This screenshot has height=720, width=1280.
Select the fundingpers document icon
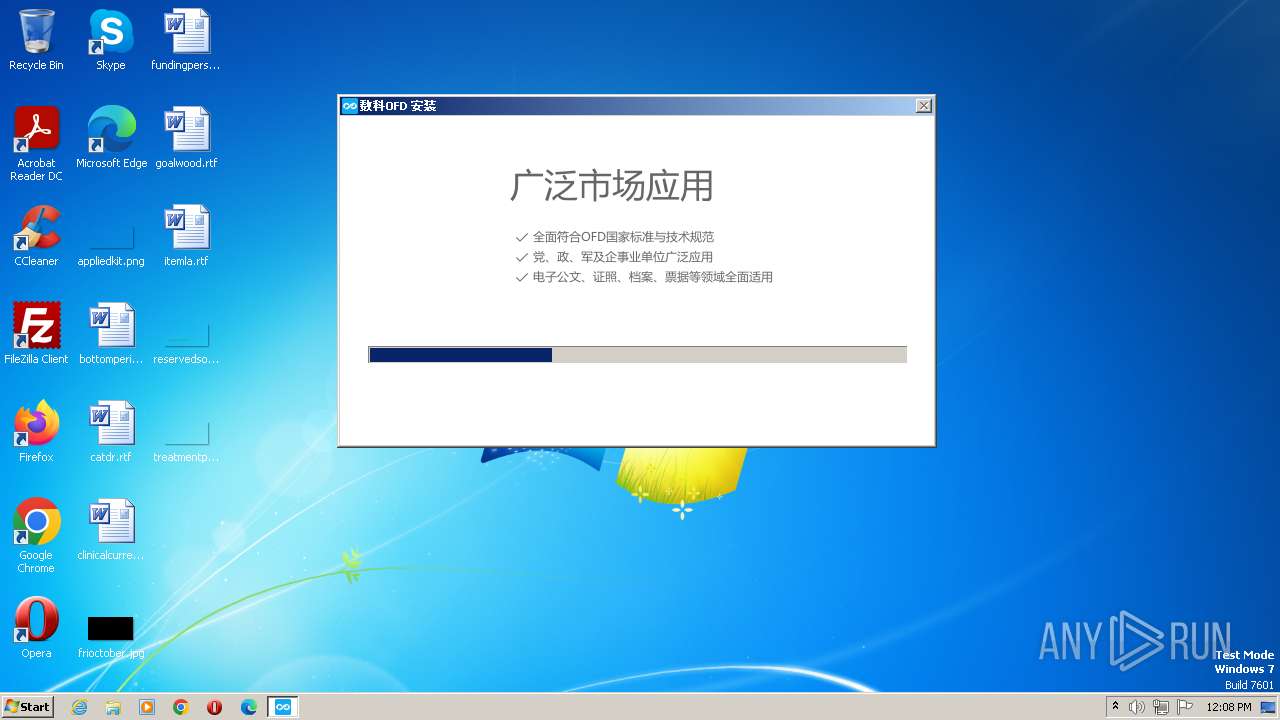pyautogui.click(x=186, y=40)
